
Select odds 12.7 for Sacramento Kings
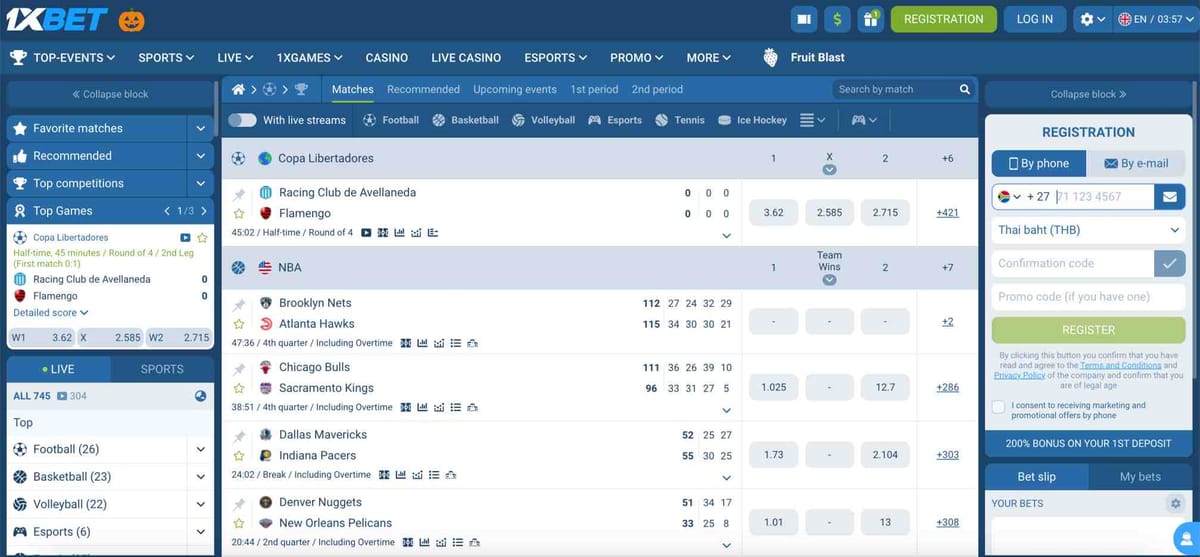coord(885,387)
